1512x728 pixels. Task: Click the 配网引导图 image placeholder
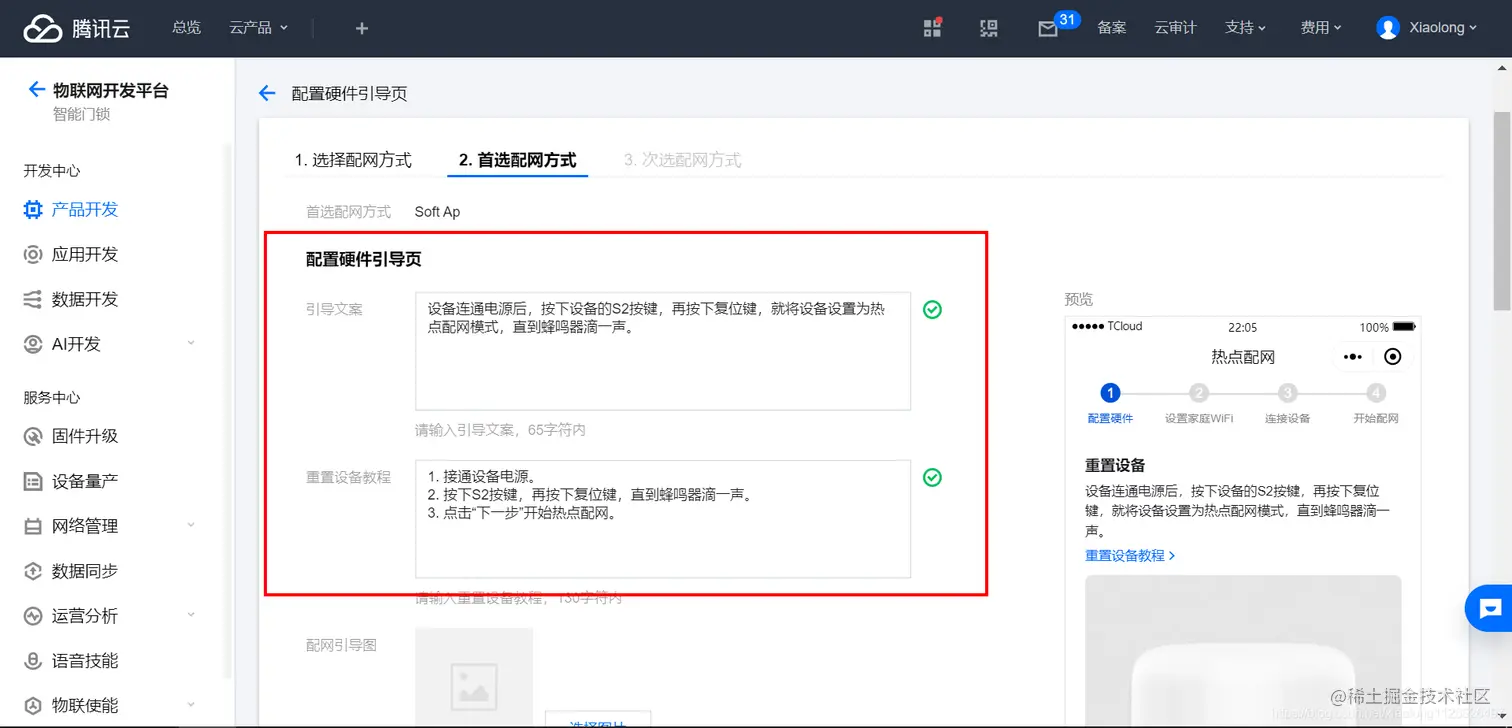click(473, 677)
